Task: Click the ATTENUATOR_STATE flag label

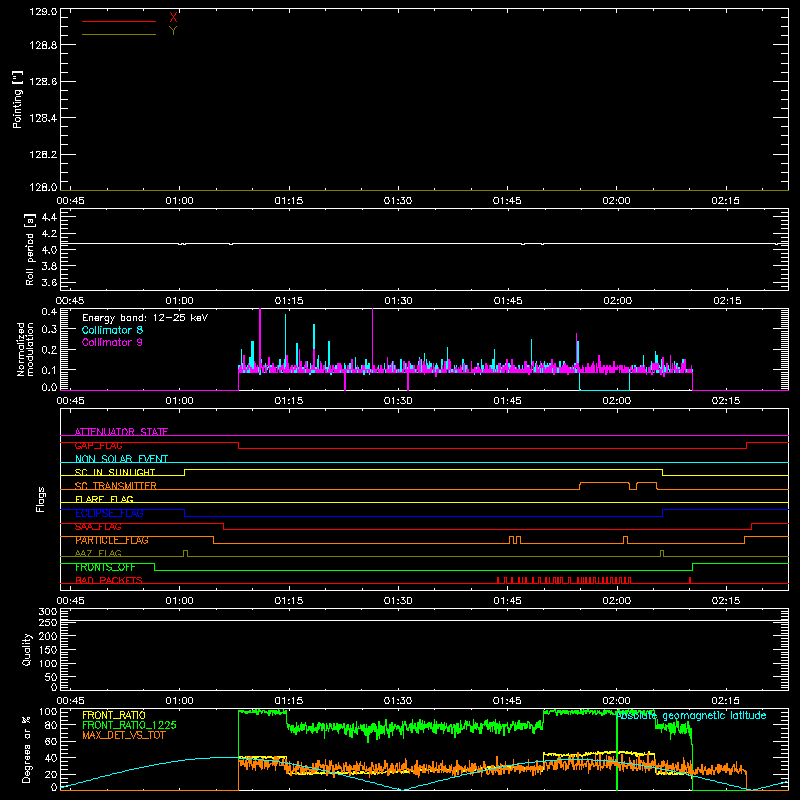Action: click(121, 432)
